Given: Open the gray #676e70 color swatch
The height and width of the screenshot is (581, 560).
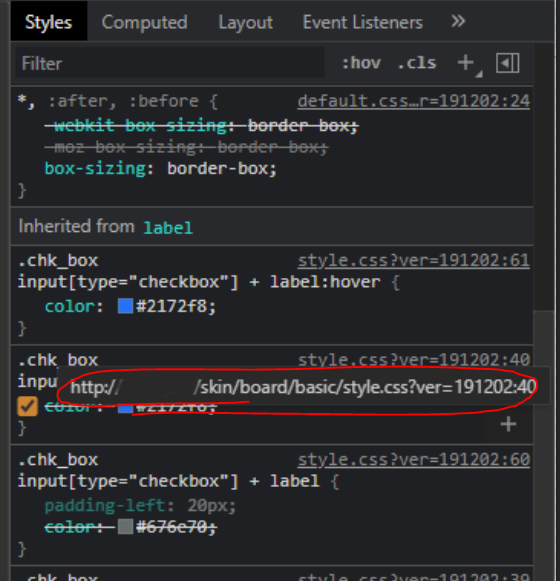Looking at the screenshot, I should pyautogui.click(x=125, y=527).
